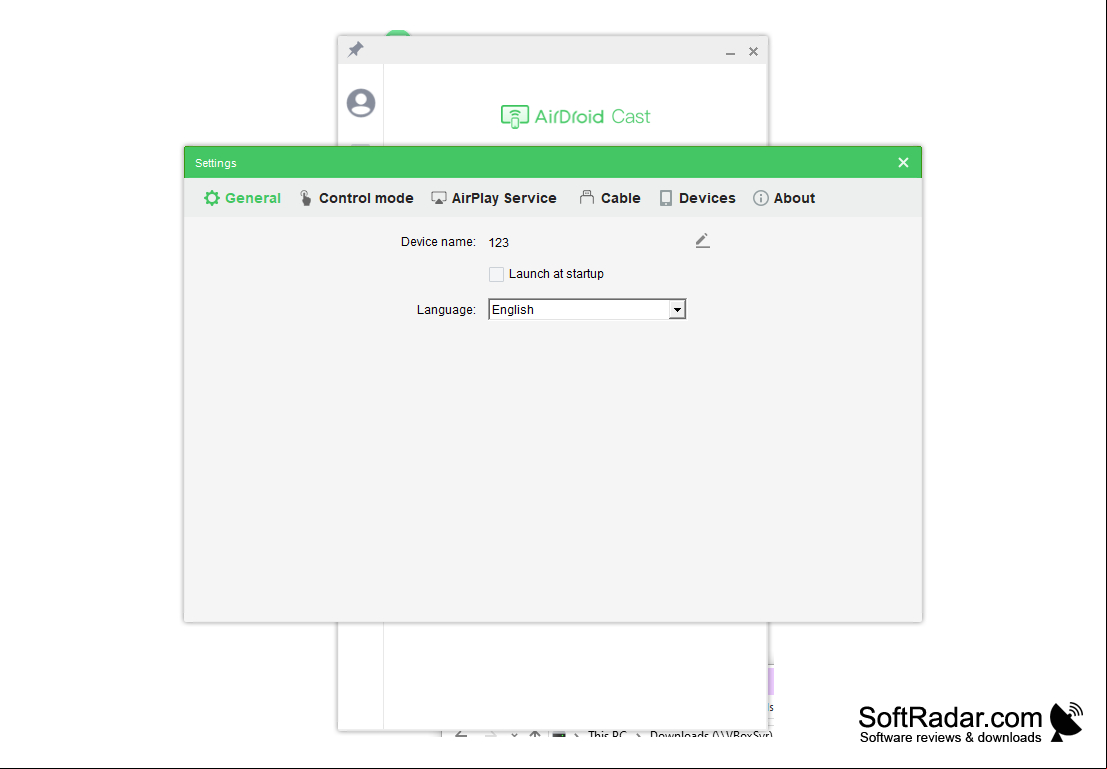This screenshot has height=769, width=1107.
Task: Click the AirDroid Cast logo
Action: pos(575,117)
